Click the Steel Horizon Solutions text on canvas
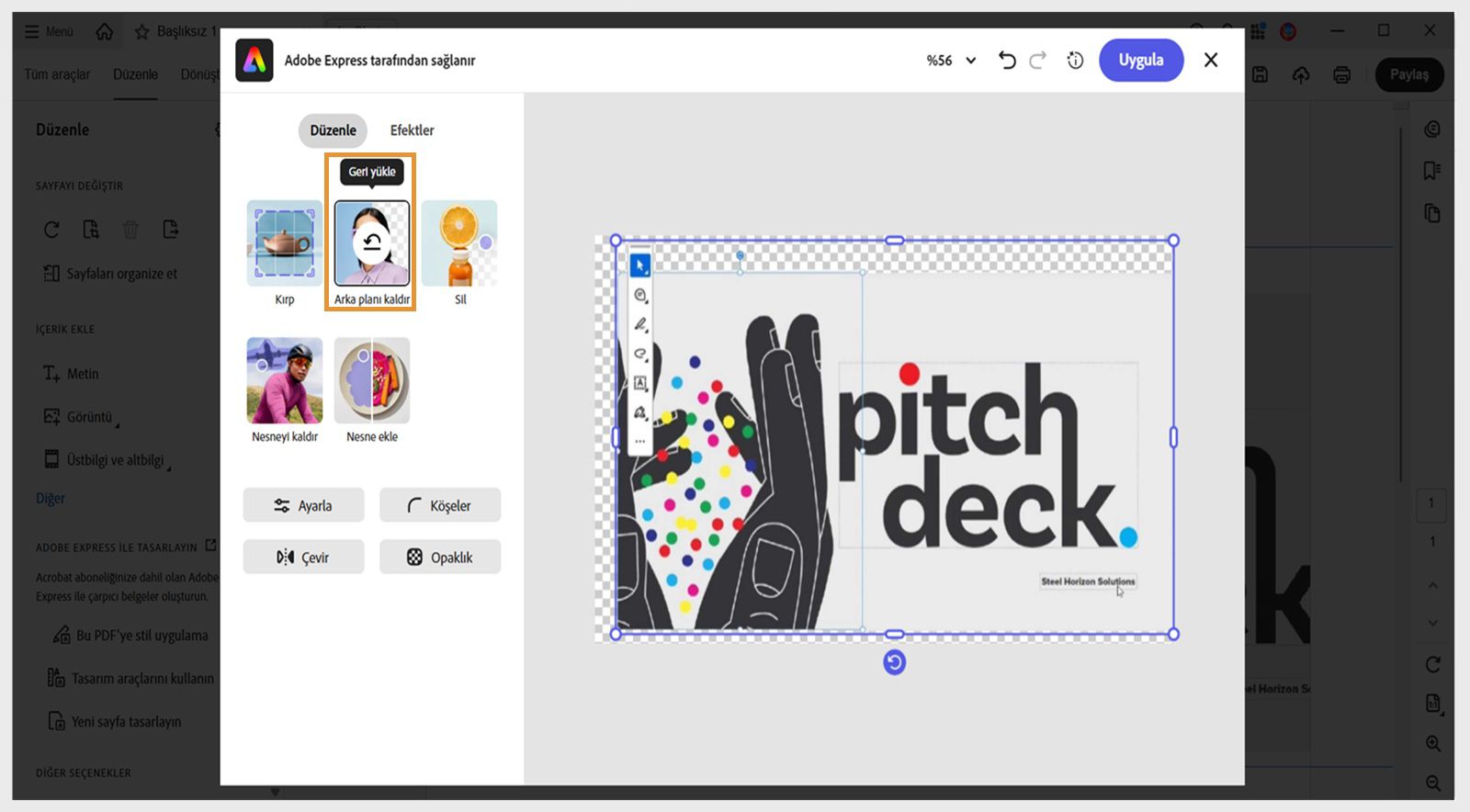1470x812 pixels. click(1088, 581)
